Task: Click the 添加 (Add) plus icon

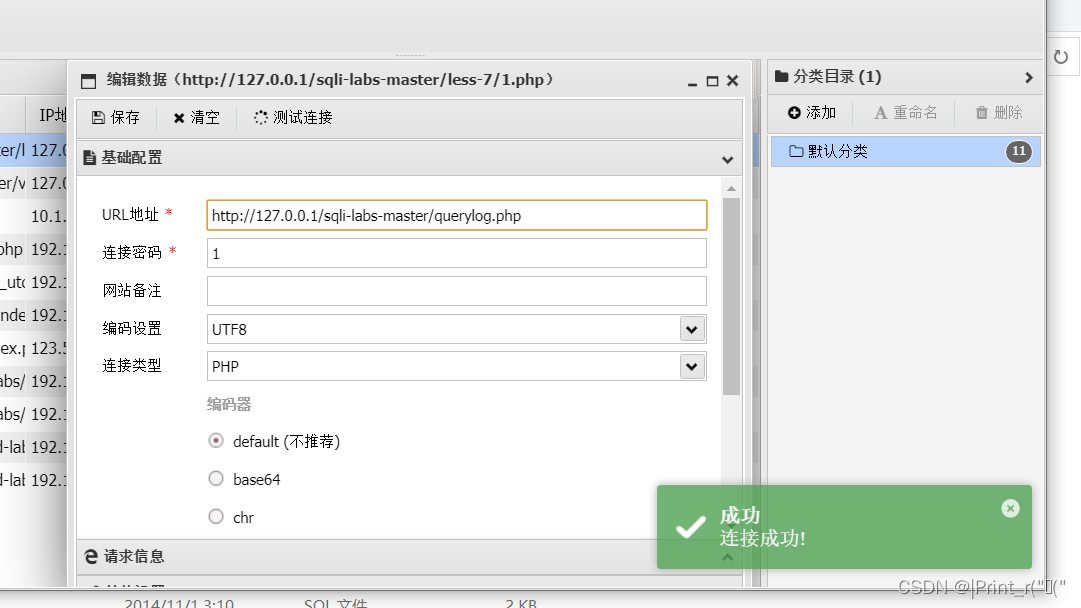Action: (793, 112)
